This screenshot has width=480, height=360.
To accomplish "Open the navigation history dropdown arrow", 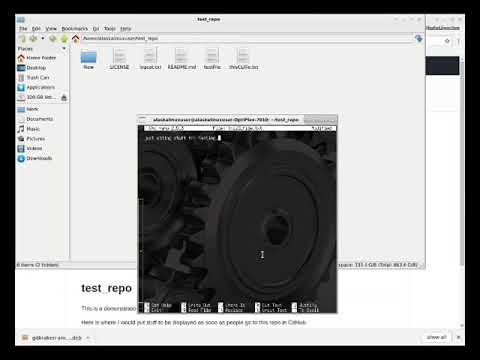I will (43, 39).
